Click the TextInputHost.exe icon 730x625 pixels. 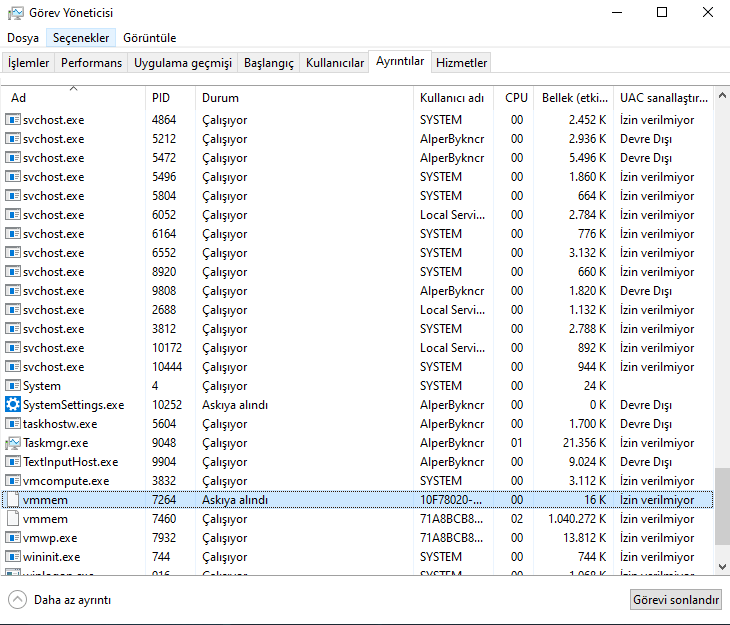pos(13,461)
